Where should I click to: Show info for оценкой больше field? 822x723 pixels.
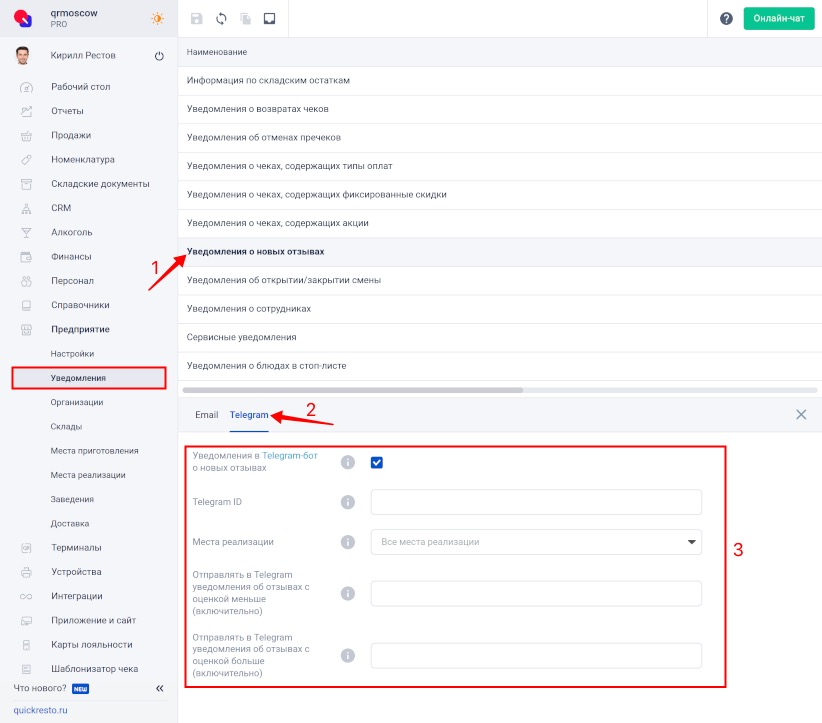tap(348, 655)
